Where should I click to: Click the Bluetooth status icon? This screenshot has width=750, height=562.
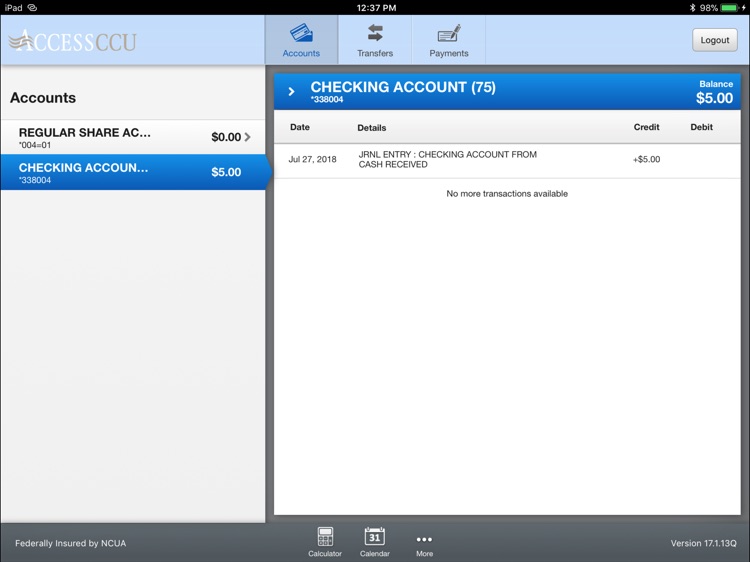[x=692, y=8]
